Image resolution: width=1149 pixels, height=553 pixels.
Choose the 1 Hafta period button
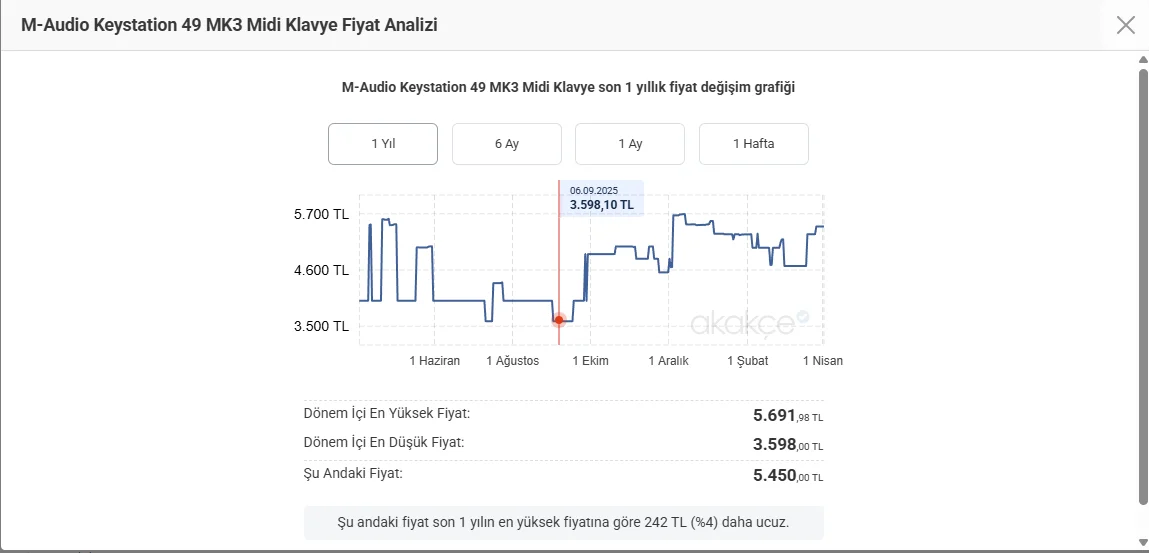753,144
